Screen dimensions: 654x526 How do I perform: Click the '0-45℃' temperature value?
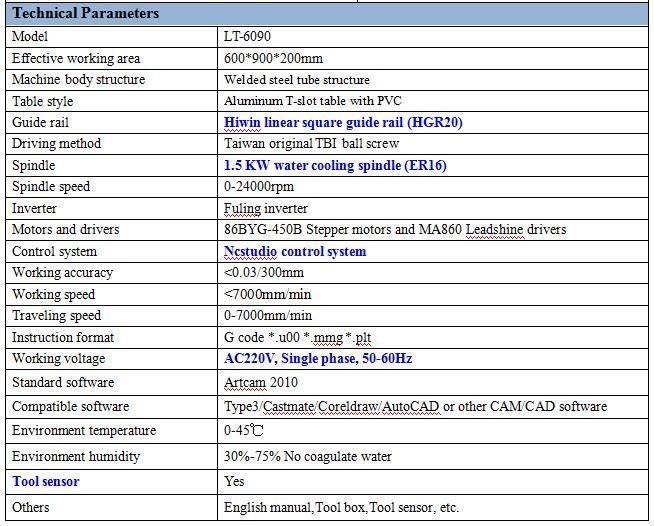pyautogui.click(x=244, y=430)
